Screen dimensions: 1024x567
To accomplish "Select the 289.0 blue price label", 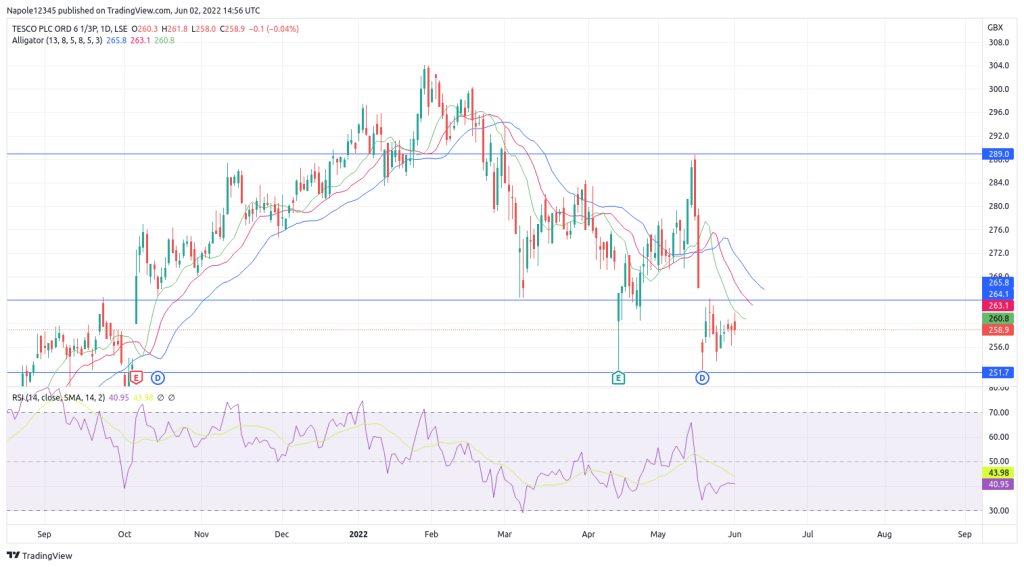I will click(x=999, y=154).
